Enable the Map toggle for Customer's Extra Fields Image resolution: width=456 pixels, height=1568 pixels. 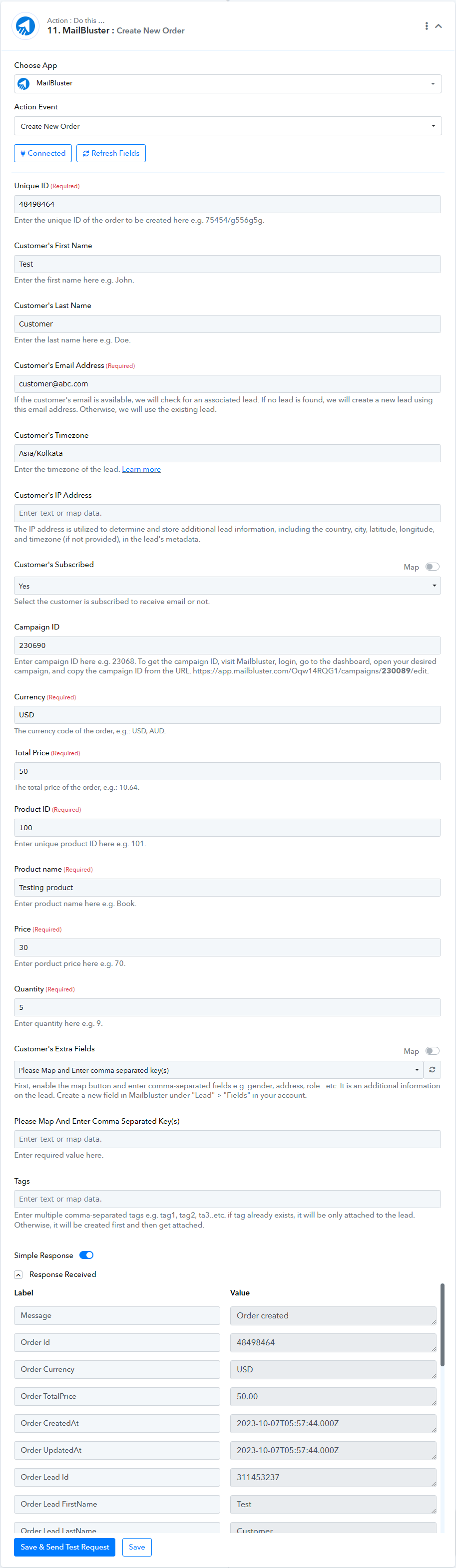coord(432,1051)
